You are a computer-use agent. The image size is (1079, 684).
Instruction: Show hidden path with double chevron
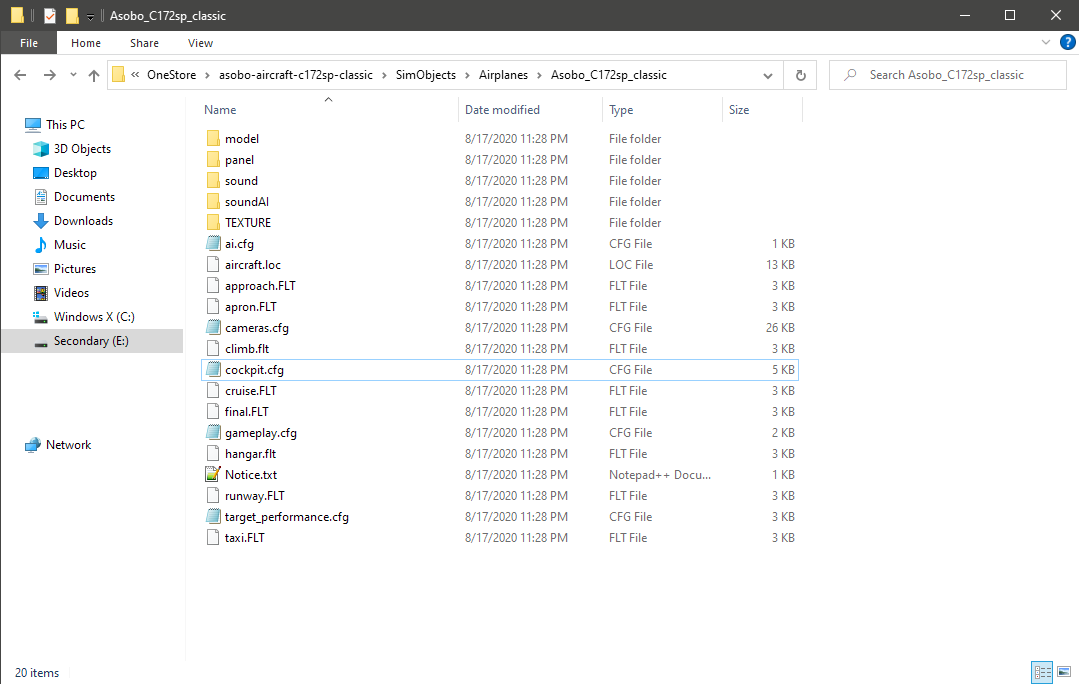coord(136,75)
